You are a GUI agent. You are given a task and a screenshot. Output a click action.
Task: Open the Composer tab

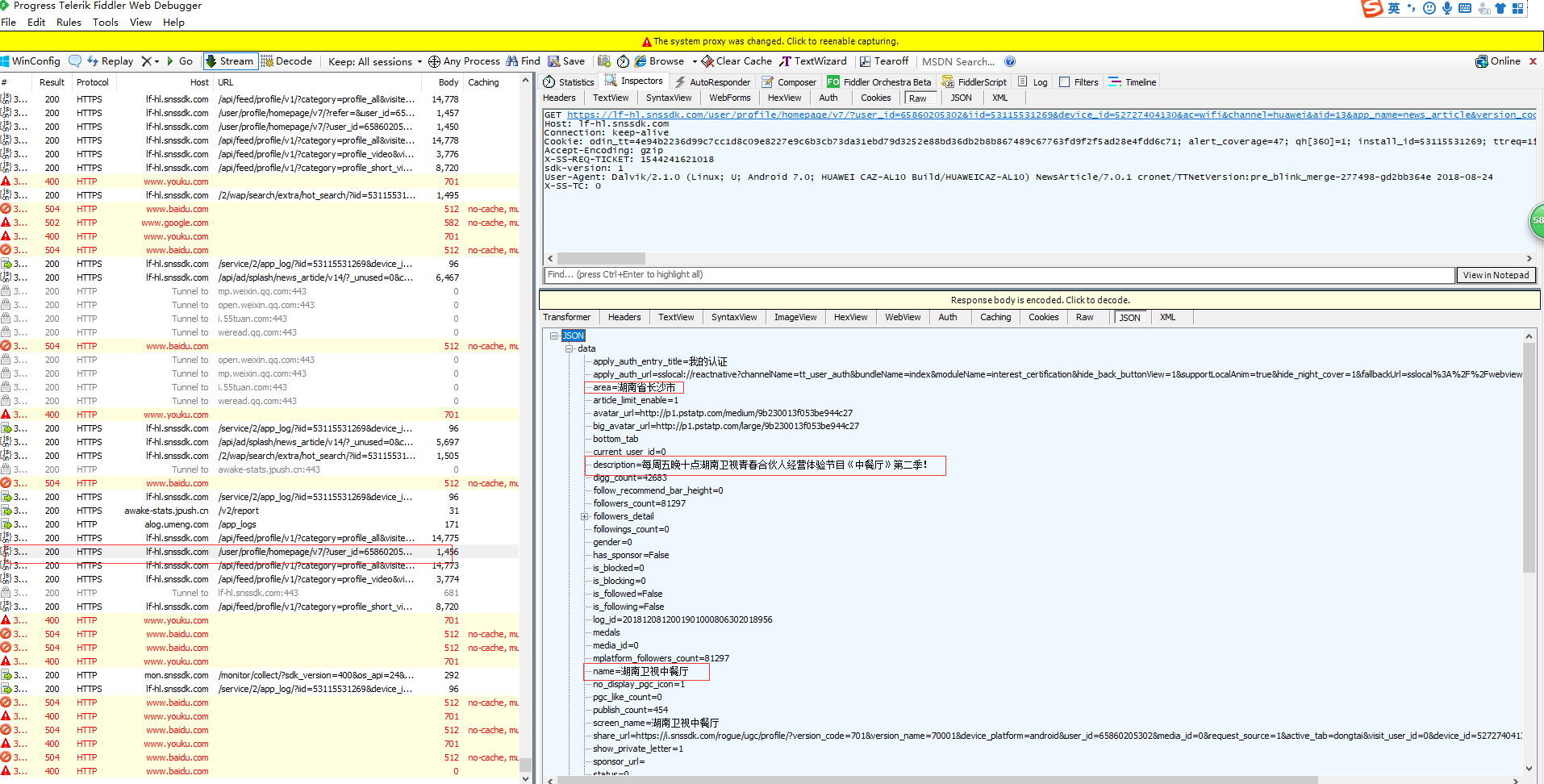pos(790,82)
